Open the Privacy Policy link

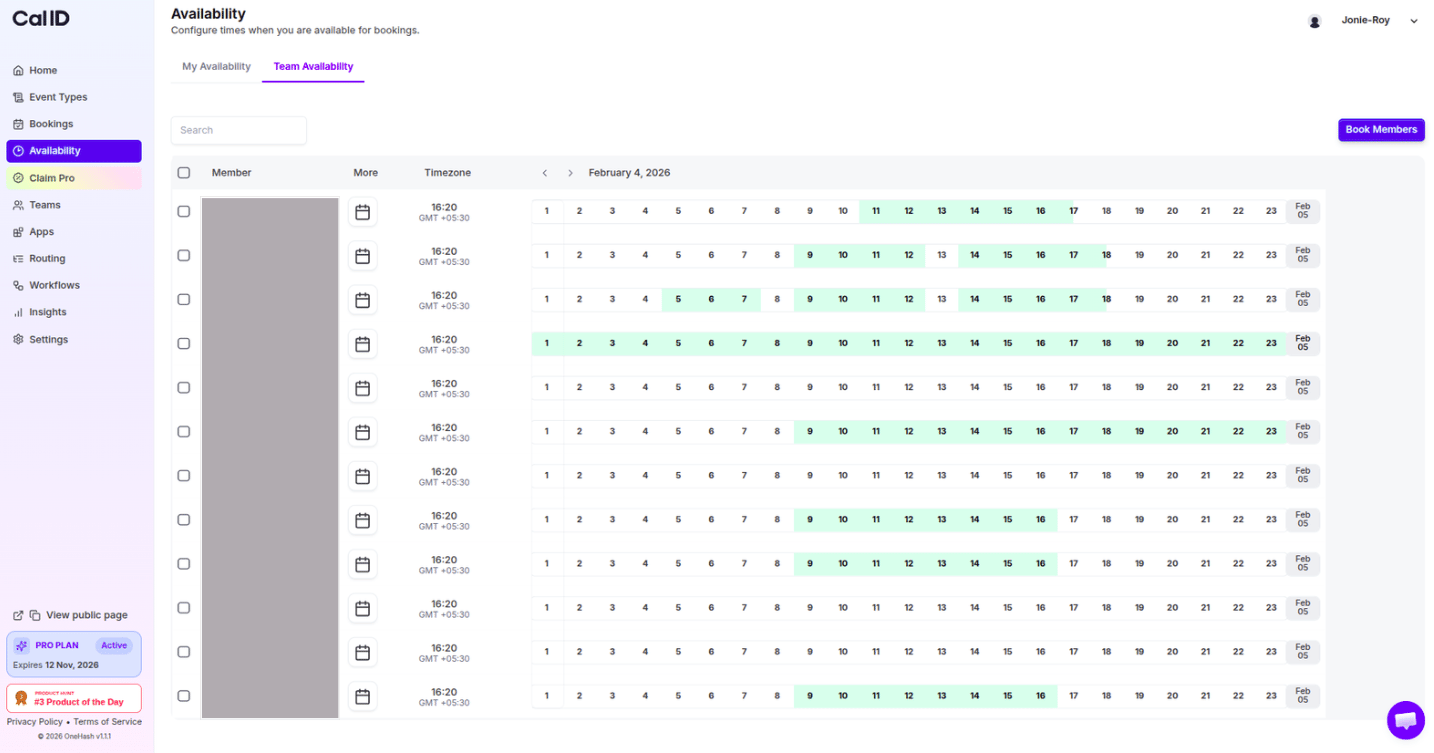pos(35,722)
